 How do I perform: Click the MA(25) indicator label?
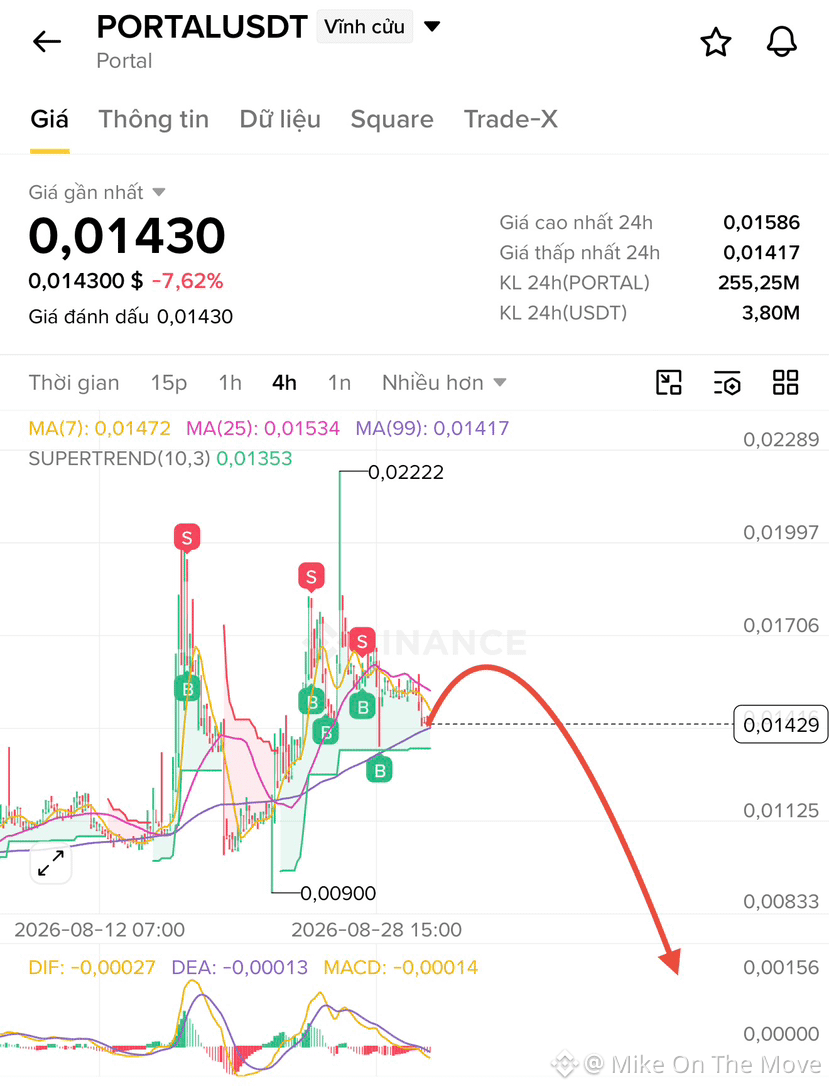coord(262,428)
